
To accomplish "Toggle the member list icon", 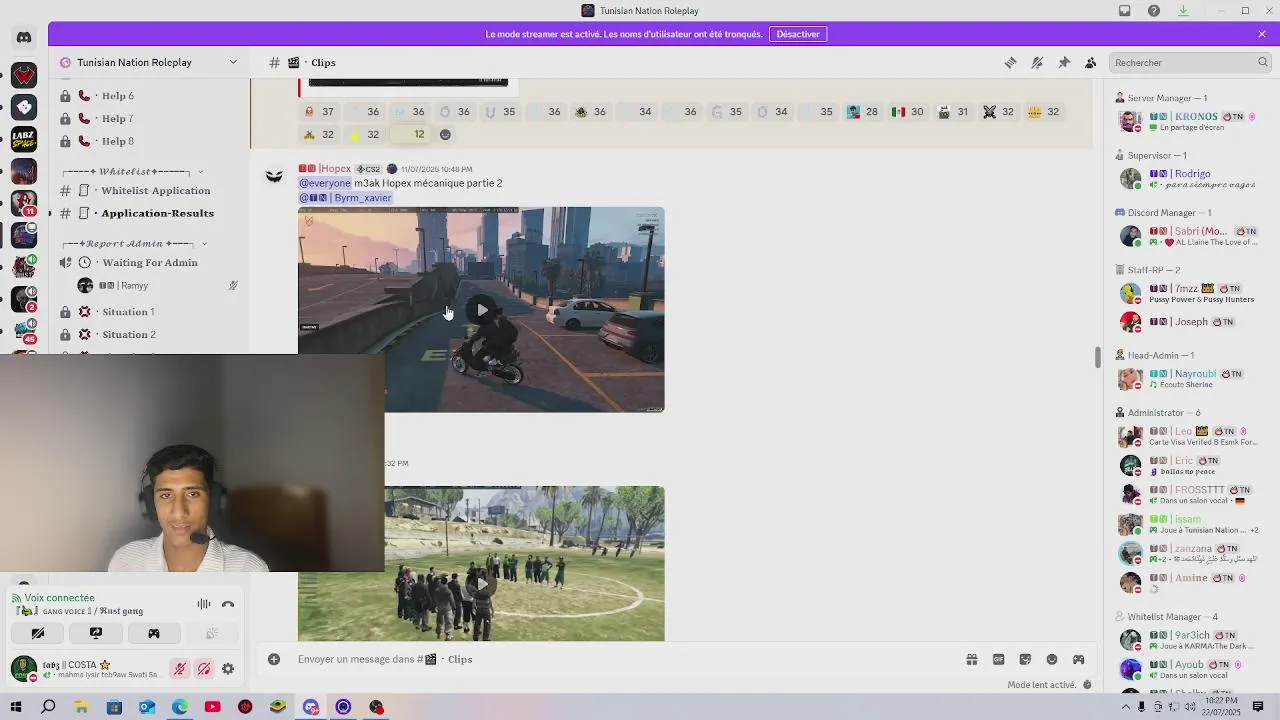I will pos(1091,62).
